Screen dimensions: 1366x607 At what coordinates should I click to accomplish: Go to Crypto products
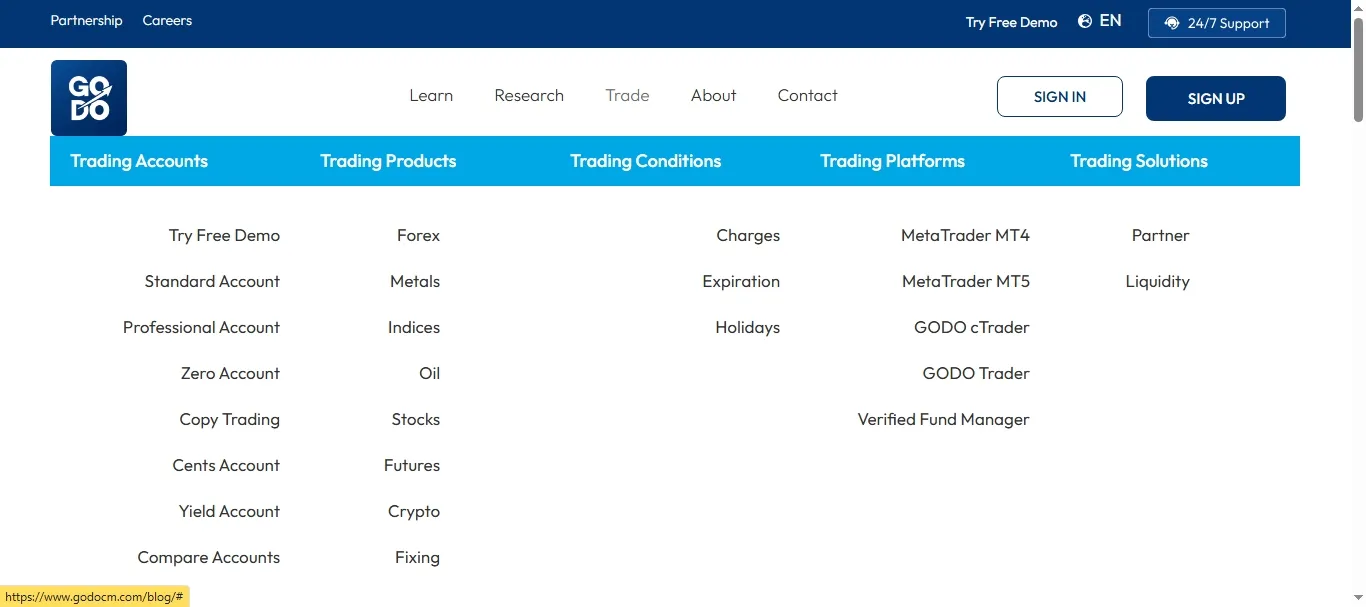(414, 512)
